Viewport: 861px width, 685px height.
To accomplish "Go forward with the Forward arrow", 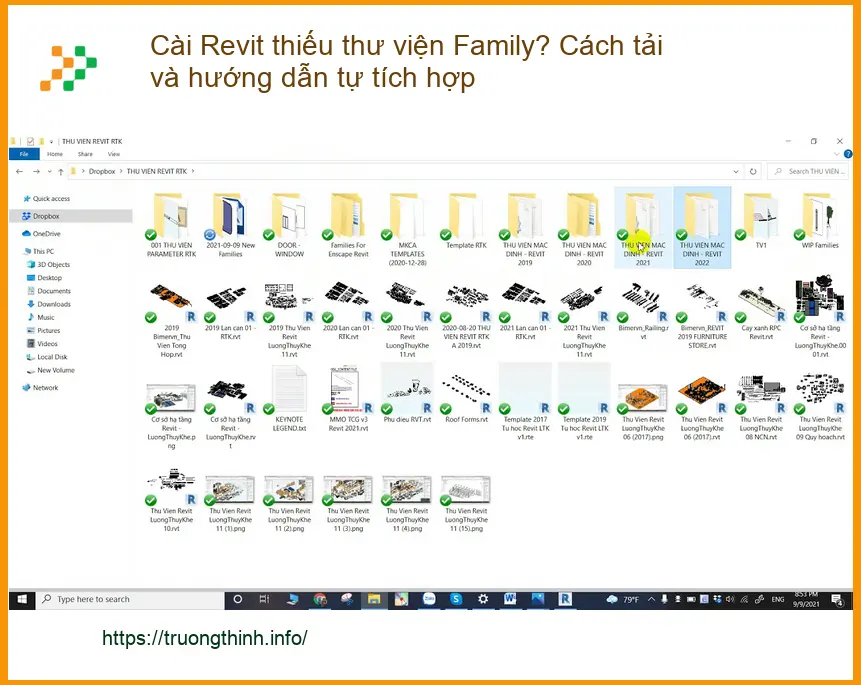I will (36, 171).
